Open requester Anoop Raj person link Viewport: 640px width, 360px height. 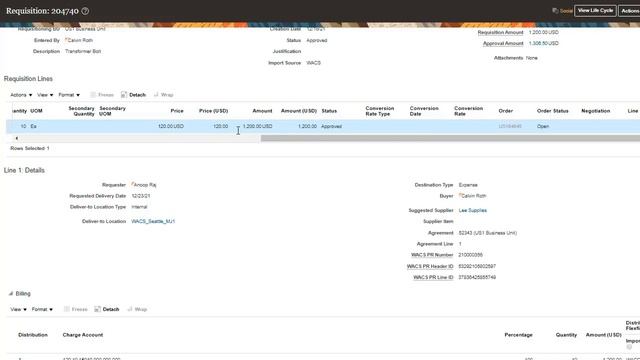144,185
